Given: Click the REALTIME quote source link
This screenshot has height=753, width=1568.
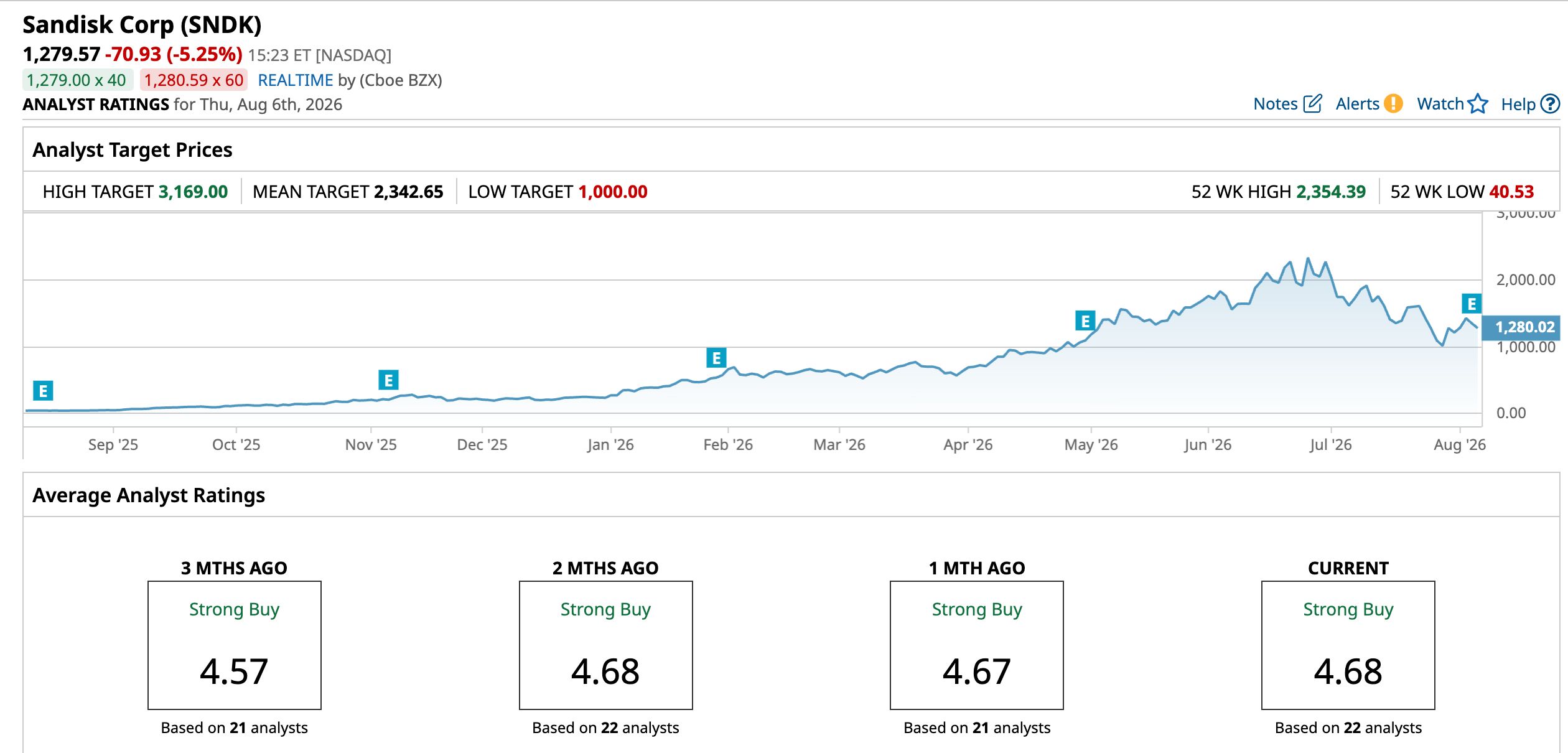Looking at the screenshot, I should pyautogui.click(x=296, y=80).
